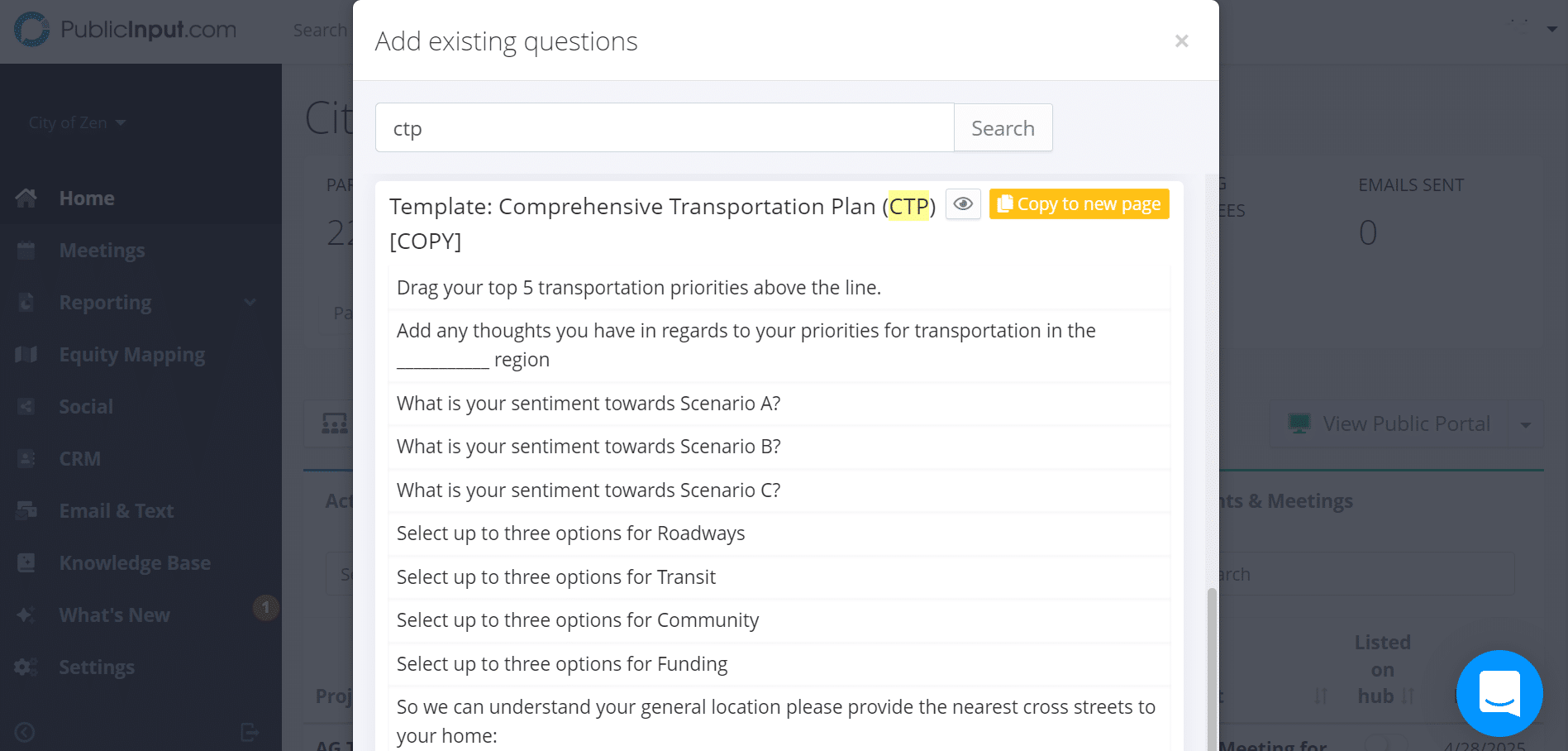Click the PublicInput.com logo

coord(124,30)
